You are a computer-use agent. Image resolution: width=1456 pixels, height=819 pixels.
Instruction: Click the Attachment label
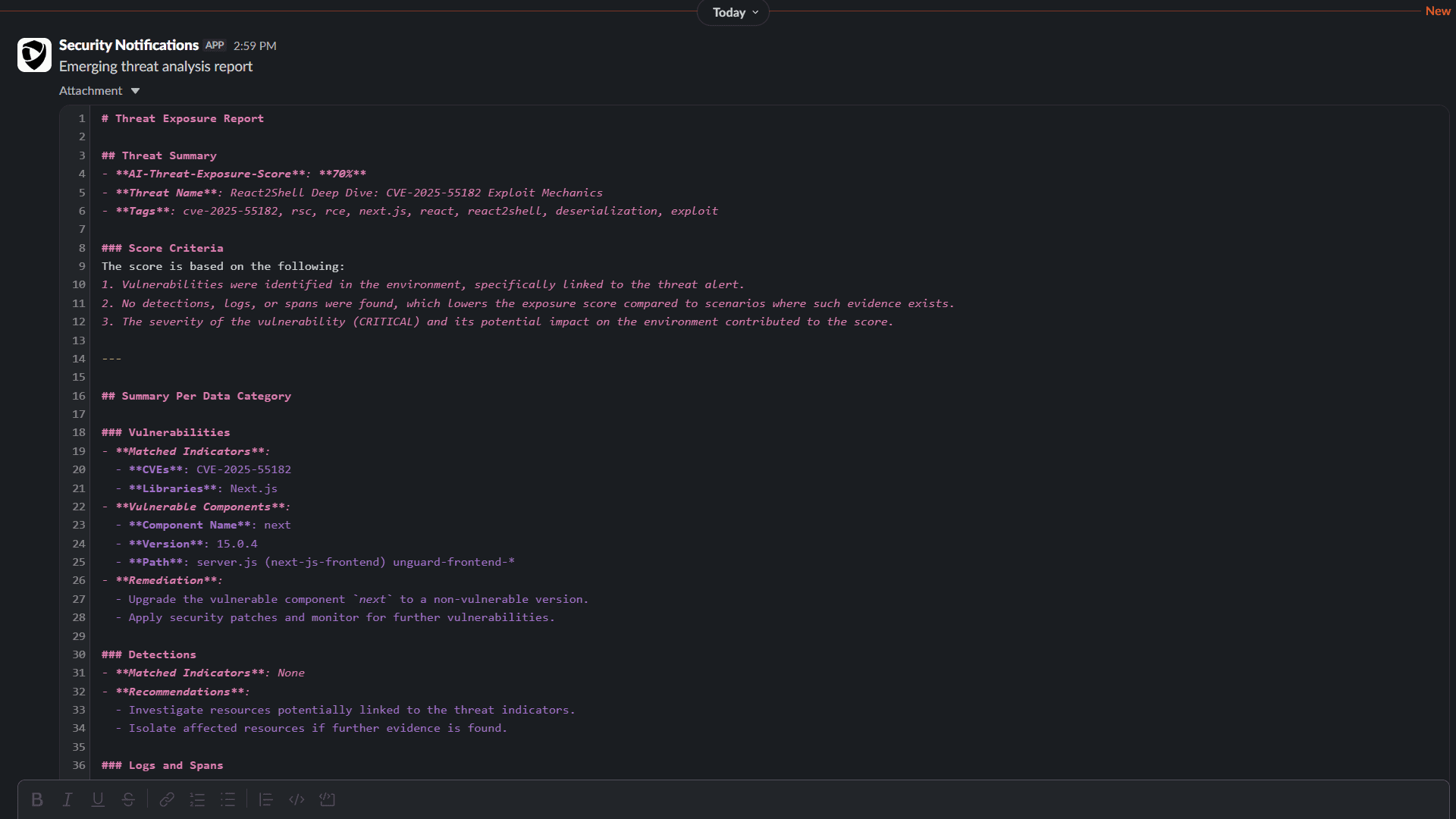(90, 91)
